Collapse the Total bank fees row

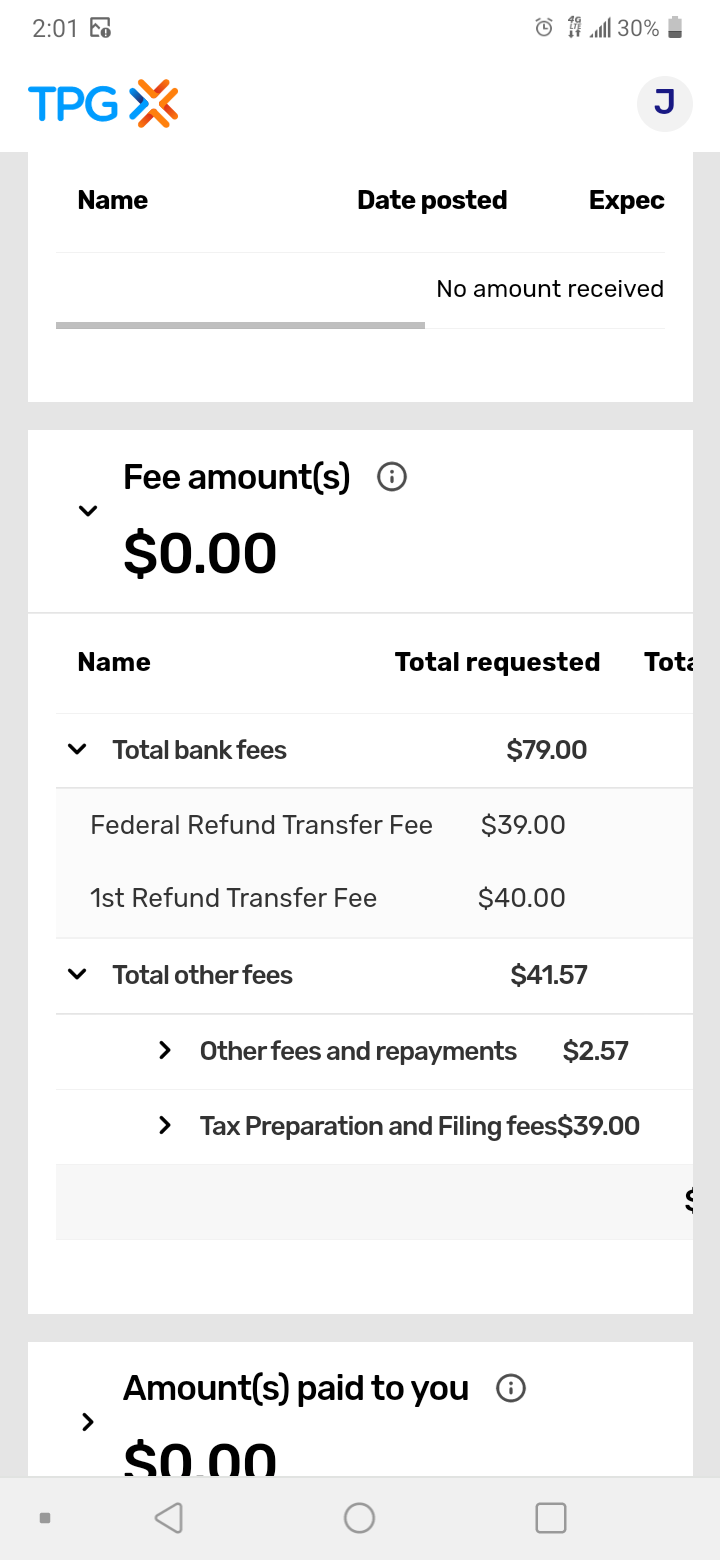77,750
